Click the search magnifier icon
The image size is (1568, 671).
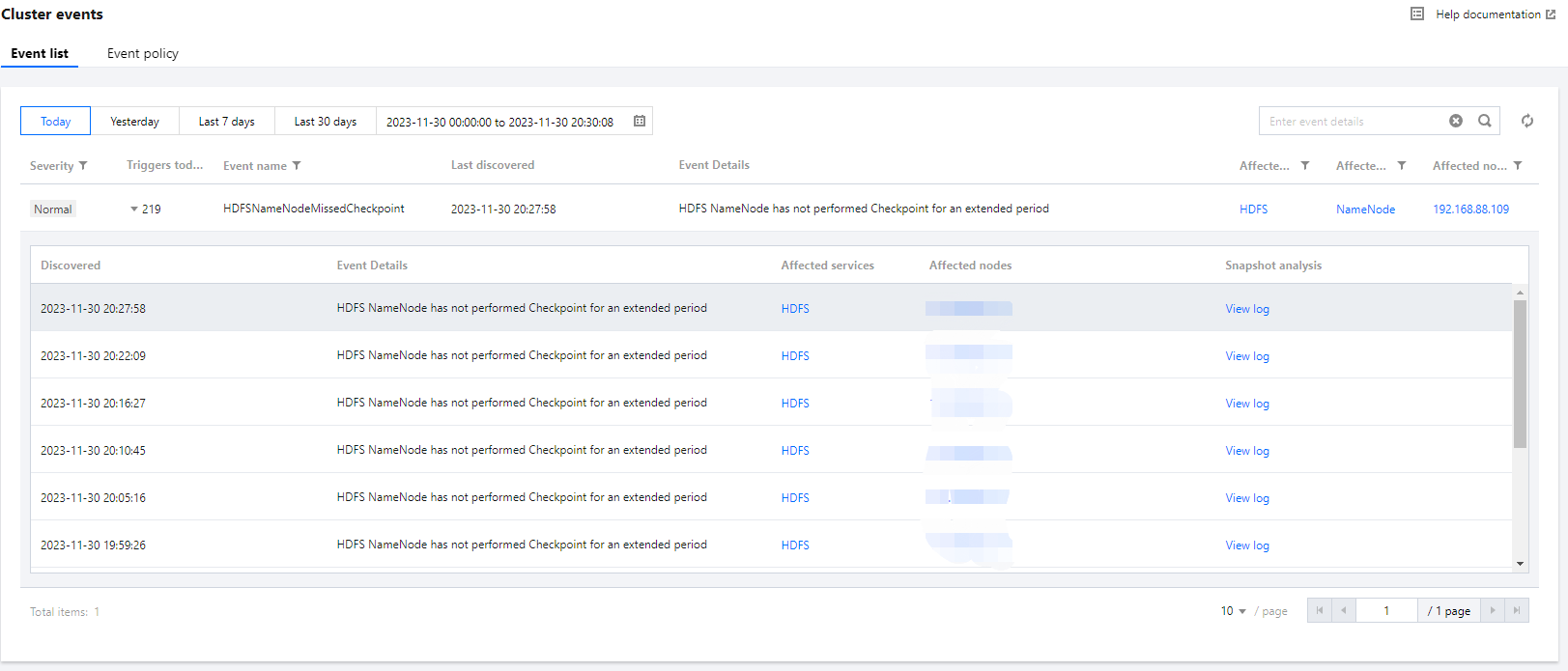tap(1485, 121)
